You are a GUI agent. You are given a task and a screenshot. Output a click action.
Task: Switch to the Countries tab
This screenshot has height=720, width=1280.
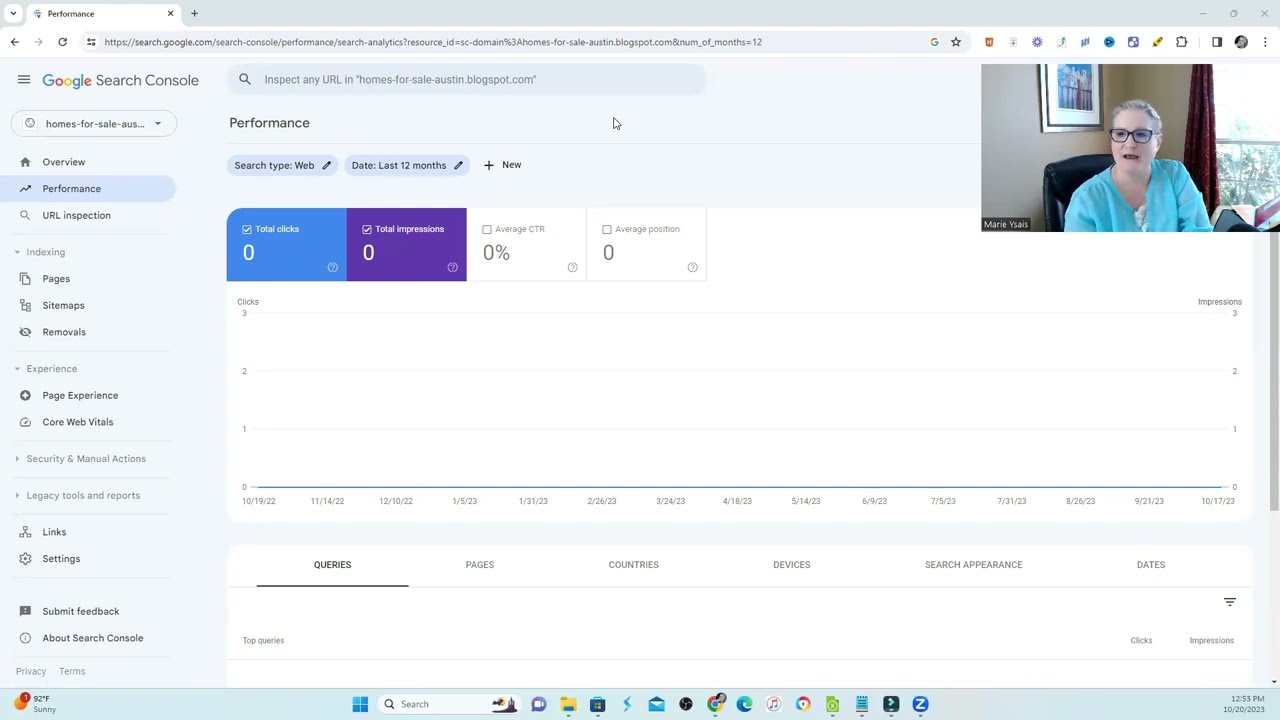point(633,565)
